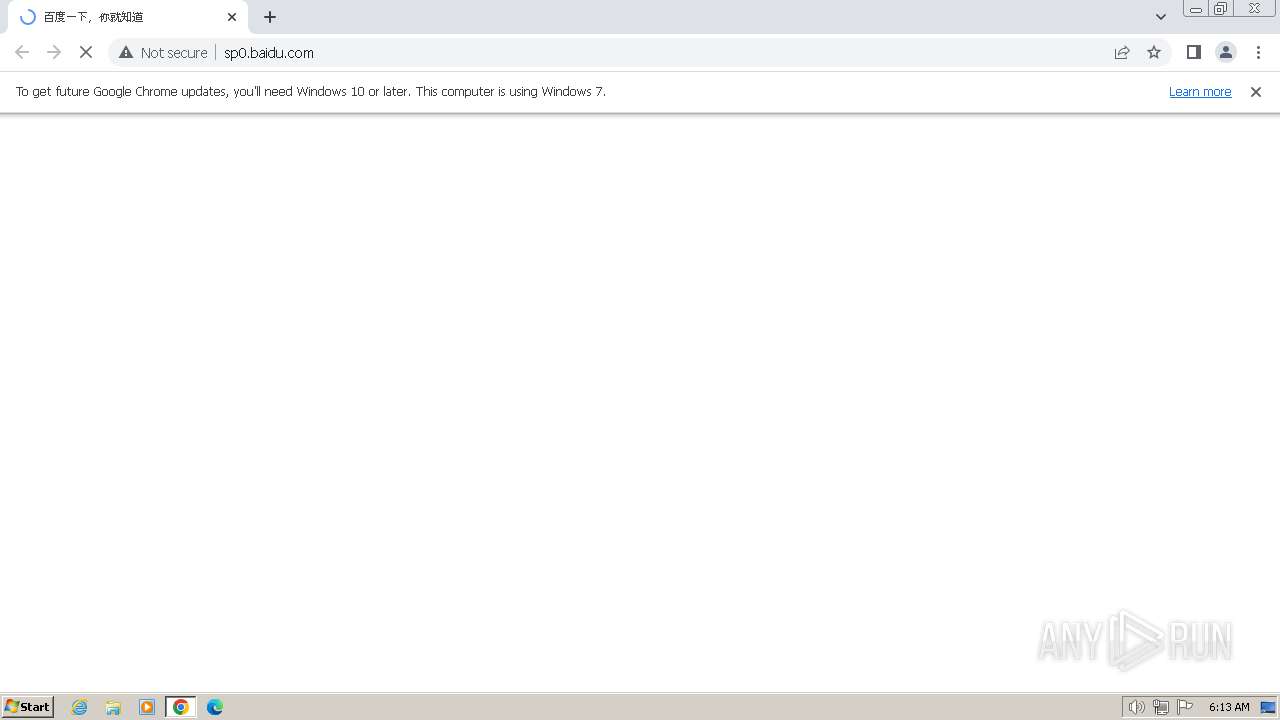This screenshot has width=1280, height=720.
Task: Open Windows Media Player from the taskbar
Action: pos(147,707)
